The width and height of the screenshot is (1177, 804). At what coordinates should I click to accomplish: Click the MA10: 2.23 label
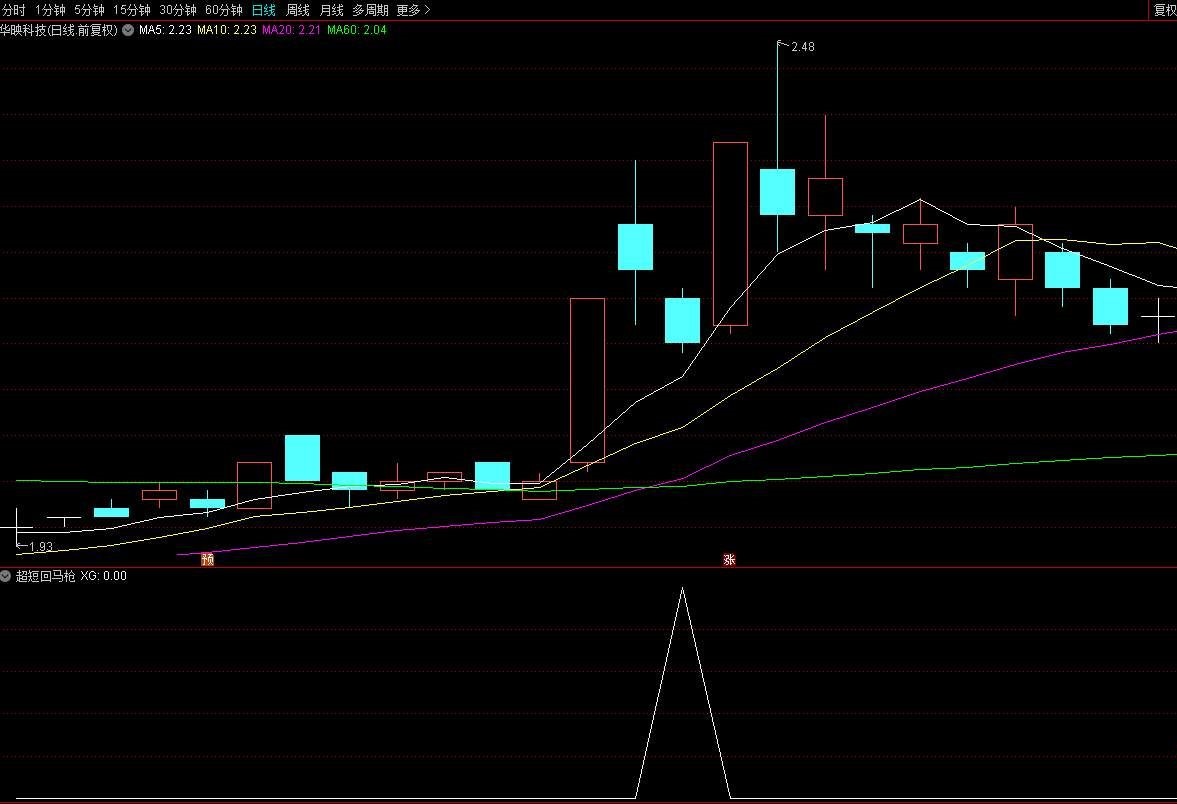click(x=227, y=30)
